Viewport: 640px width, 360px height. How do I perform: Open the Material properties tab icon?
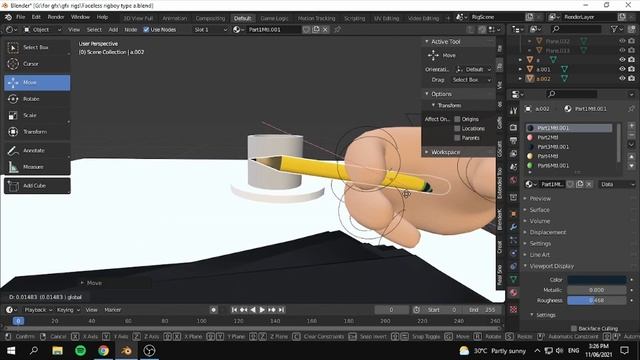513,293
